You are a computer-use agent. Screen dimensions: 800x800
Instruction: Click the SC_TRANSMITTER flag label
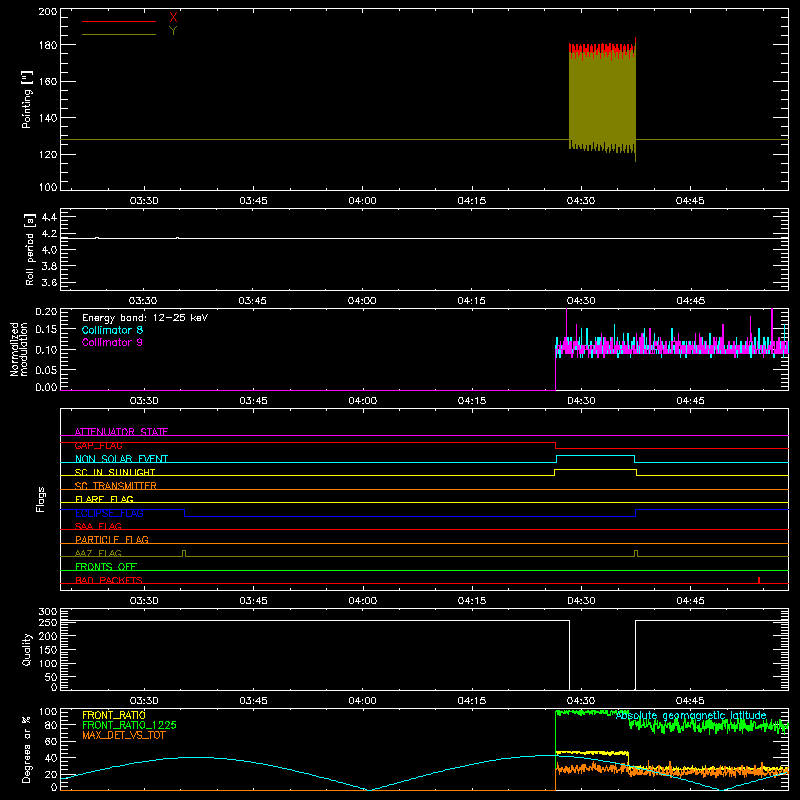point(116,486)
